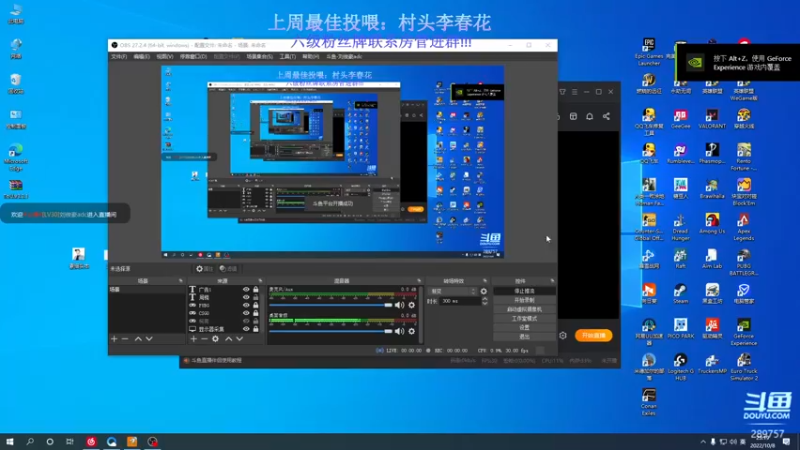Open 场景集合(S) menu in OBS
800x450 pixels.
[x=260, y=57]
